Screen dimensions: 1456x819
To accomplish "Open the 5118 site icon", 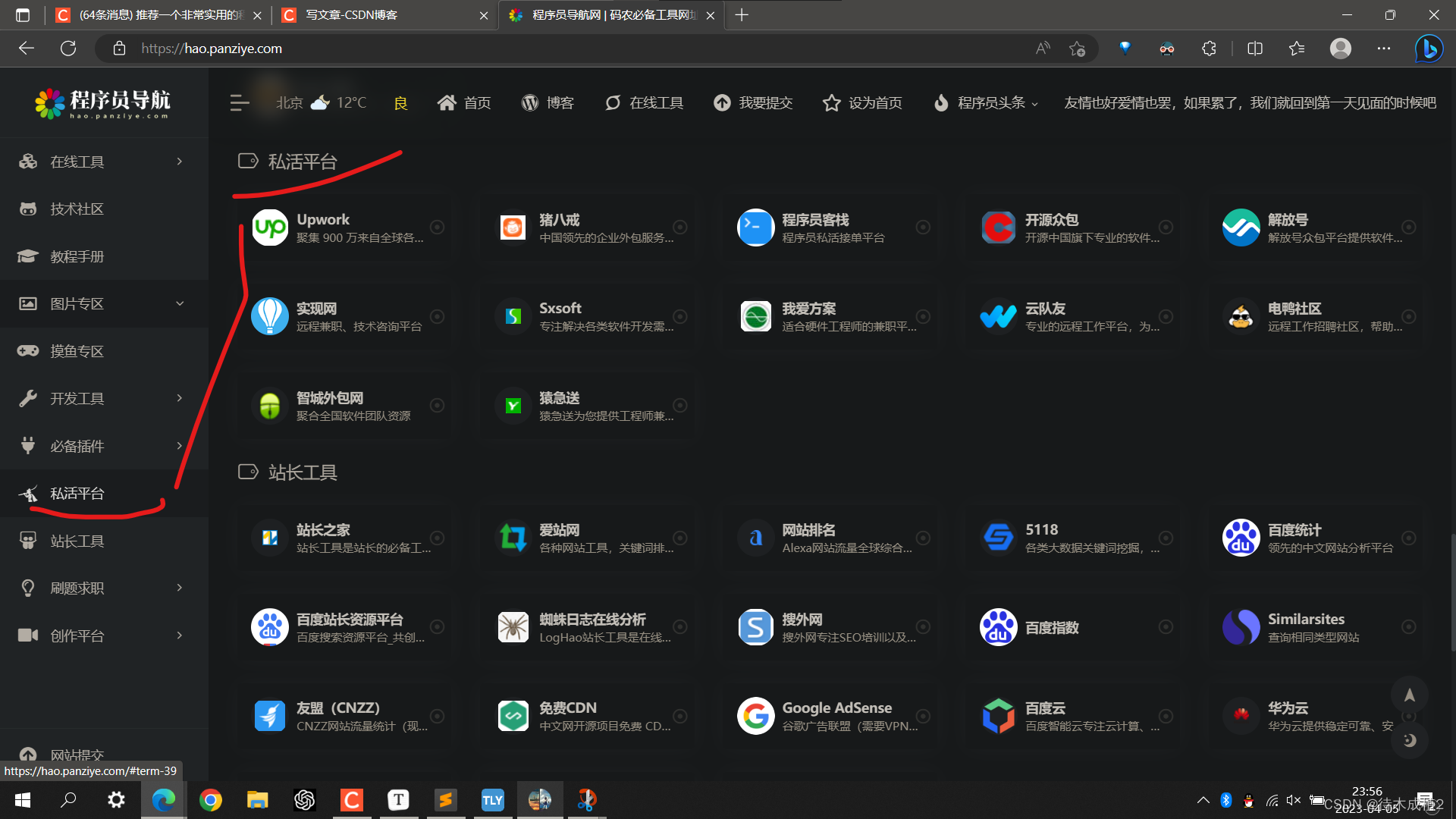I will [x=998, y=538].
